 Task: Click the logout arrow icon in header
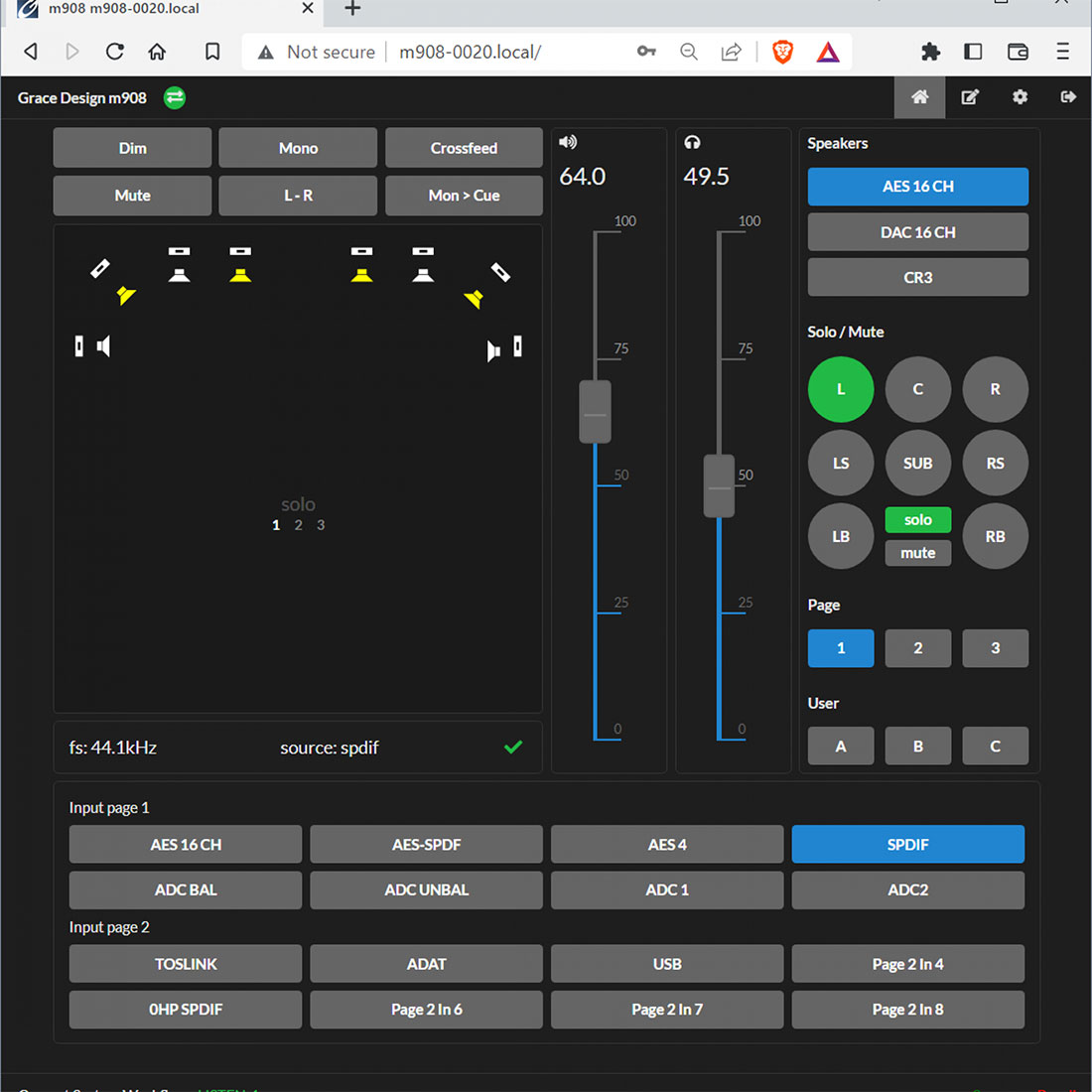pyautogui.click(x=1067, y=97)
